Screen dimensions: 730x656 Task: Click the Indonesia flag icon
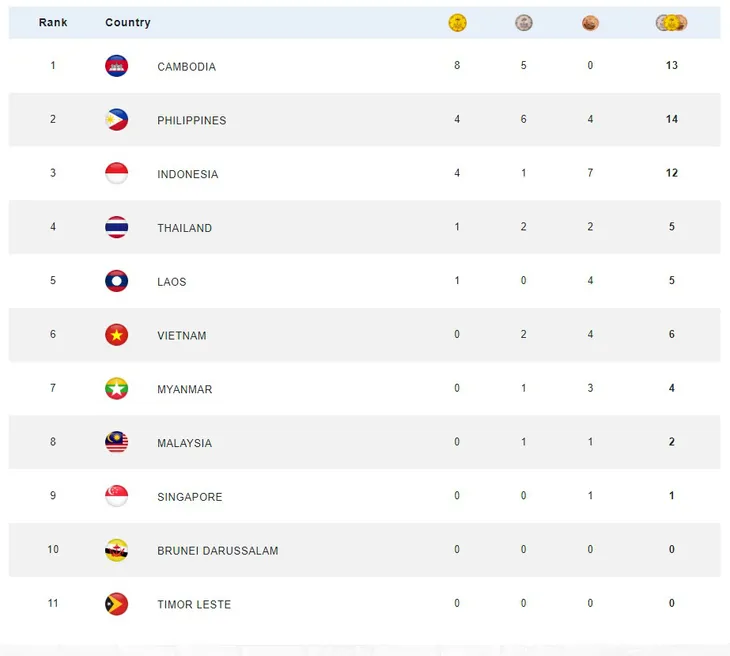(116, 173)
